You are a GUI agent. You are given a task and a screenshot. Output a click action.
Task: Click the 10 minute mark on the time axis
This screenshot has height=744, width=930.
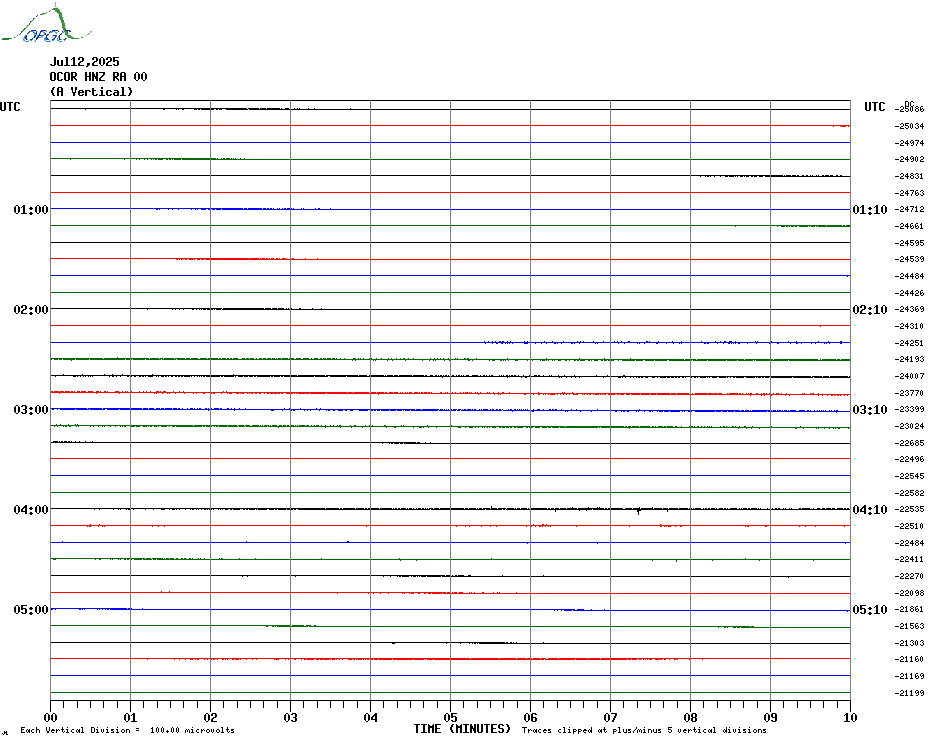850,717
